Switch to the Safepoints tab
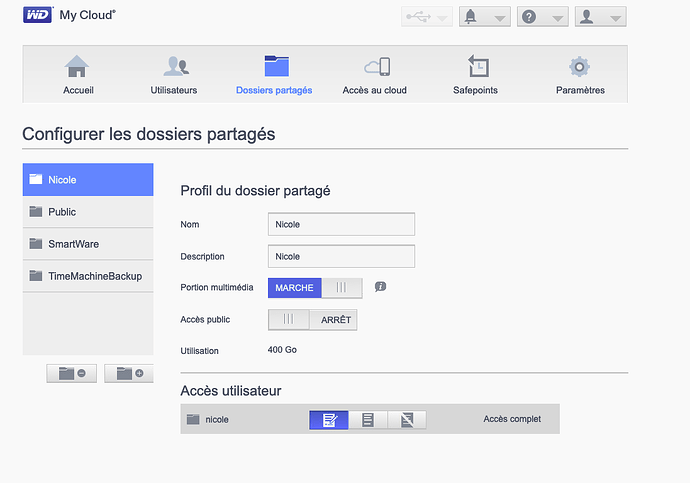 pos(475,75)
